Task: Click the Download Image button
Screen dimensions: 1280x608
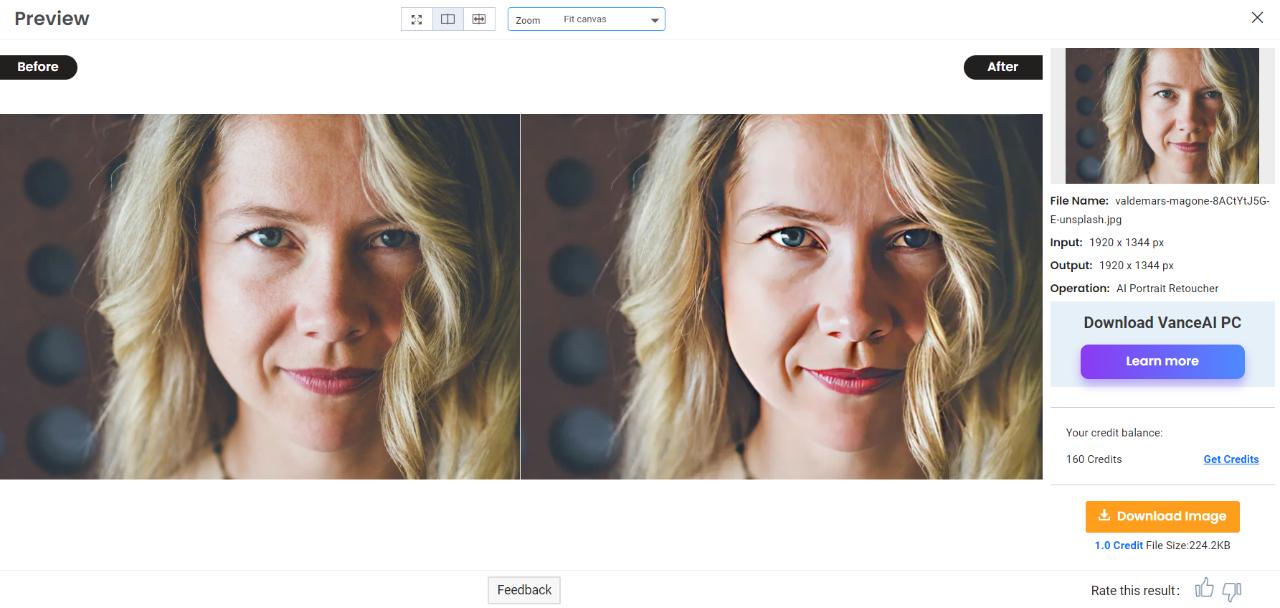Action: point(1162,516)
